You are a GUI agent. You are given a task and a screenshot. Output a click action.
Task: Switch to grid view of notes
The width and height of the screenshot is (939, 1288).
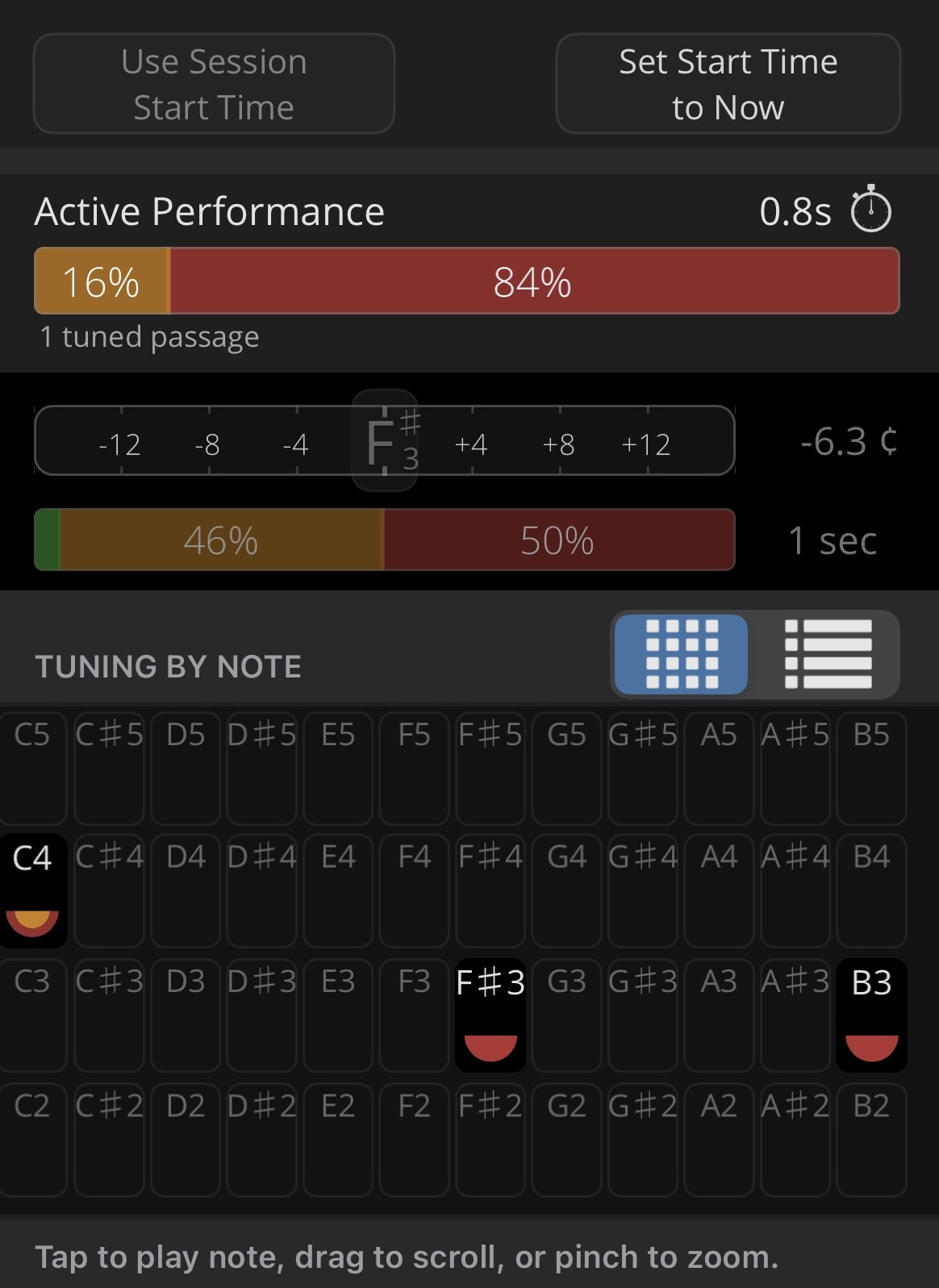[682, 654]
